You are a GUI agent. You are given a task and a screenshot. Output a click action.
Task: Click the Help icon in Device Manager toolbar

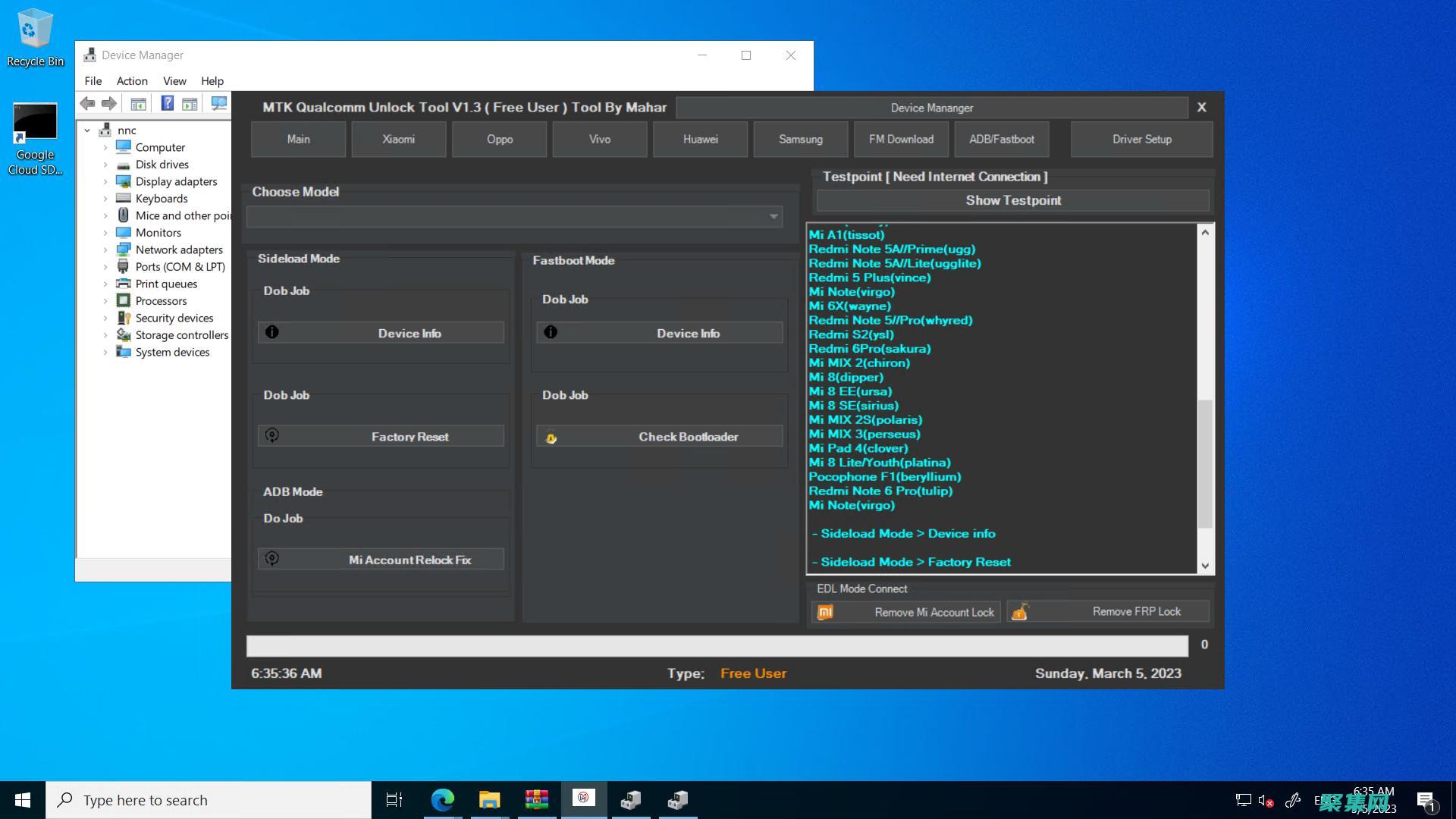click(x=167, y=104)
